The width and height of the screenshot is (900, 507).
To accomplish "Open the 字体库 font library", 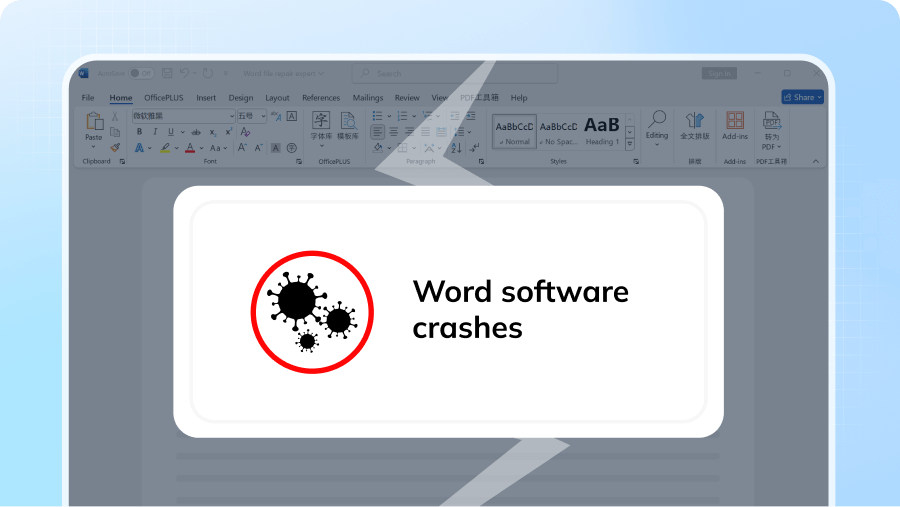I will point(321,127).
